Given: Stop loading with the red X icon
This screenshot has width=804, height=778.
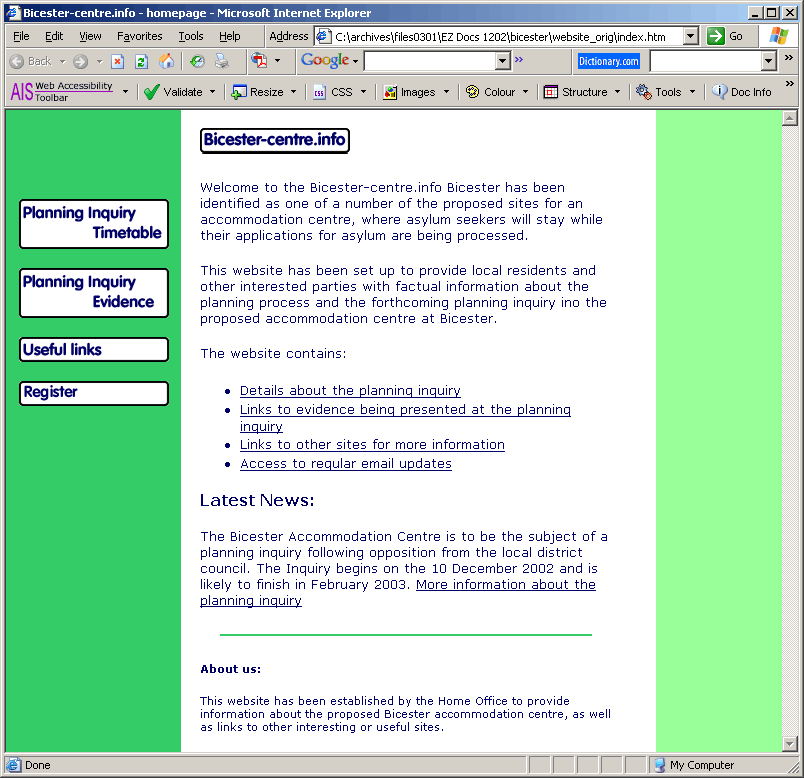Looking at the screenshot, I should pos(117,62).
